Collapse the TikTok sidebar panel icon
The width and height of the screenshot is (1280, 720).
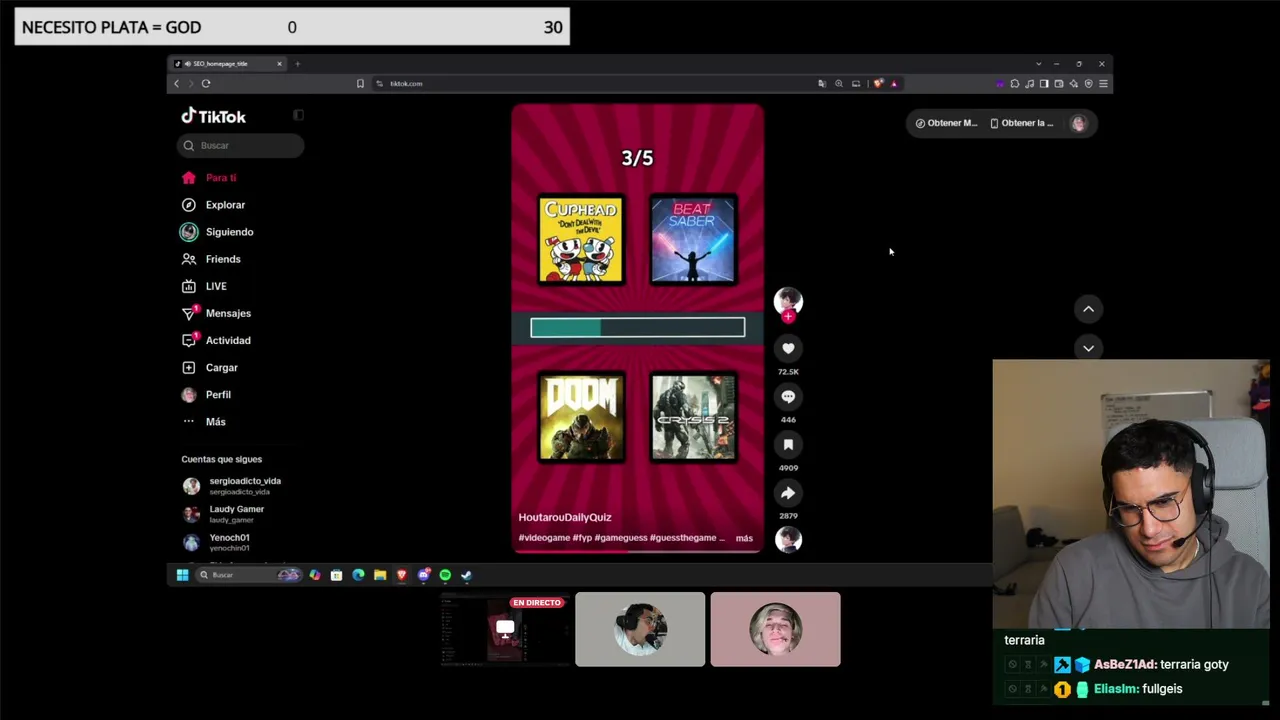click(x=298, y=115)
